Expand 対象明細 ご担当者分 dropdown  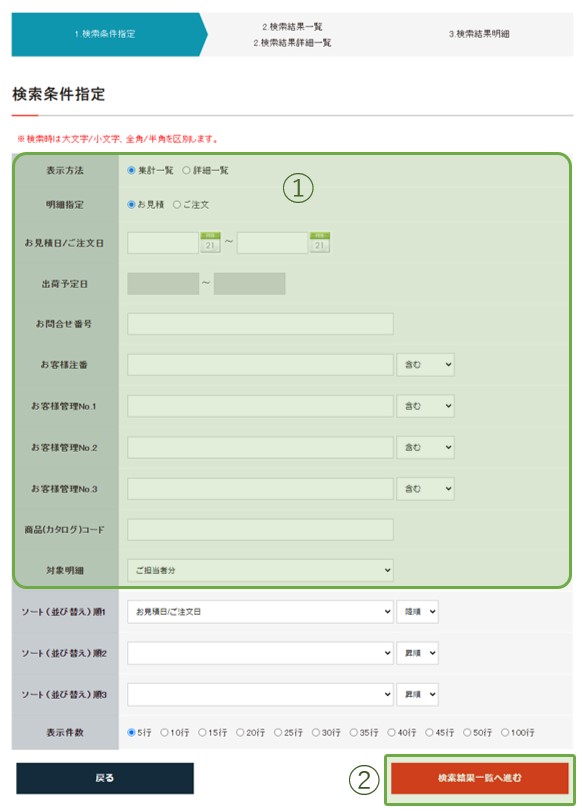260,570
